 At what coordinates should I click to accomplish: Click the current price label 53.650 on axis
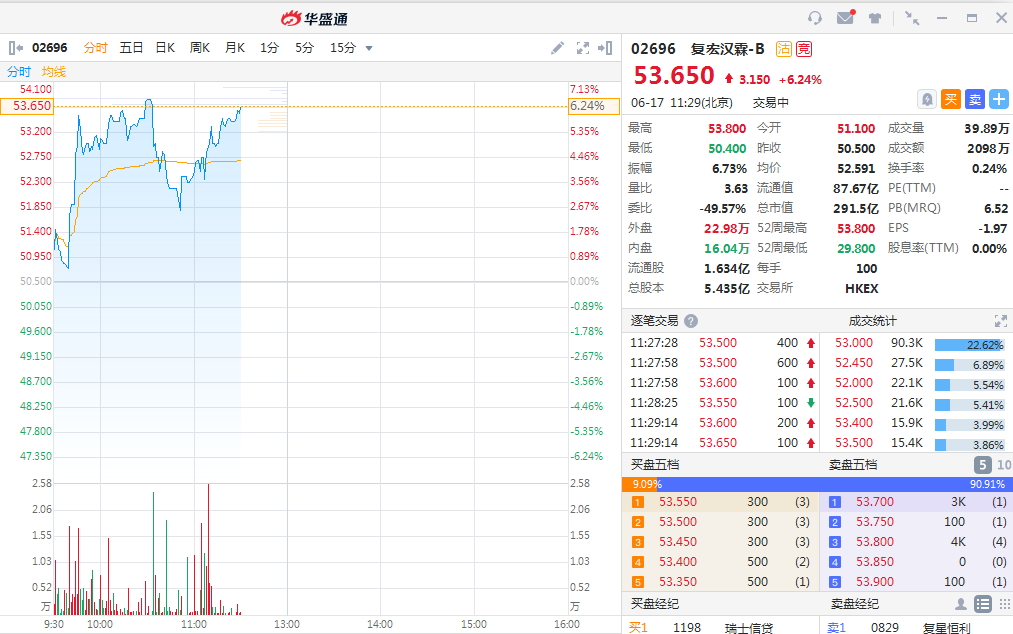27,106
